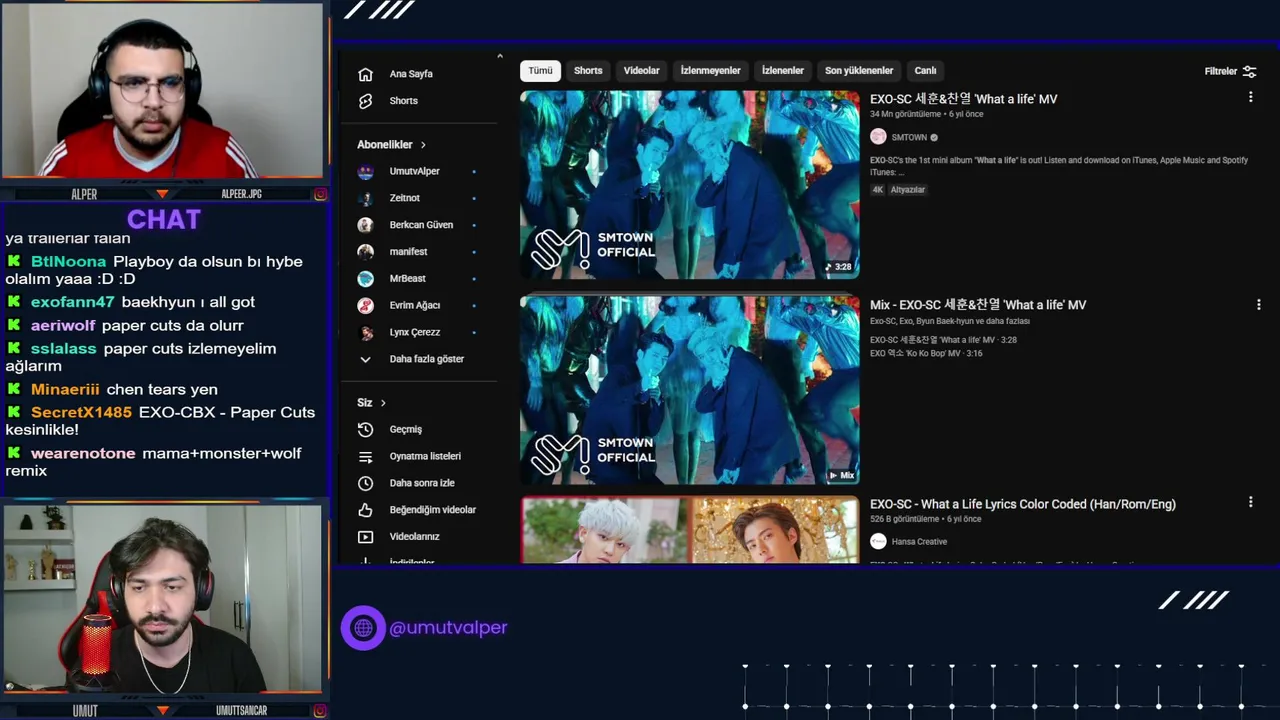Expand the Abonelikler section chevron

pos(423,145)
